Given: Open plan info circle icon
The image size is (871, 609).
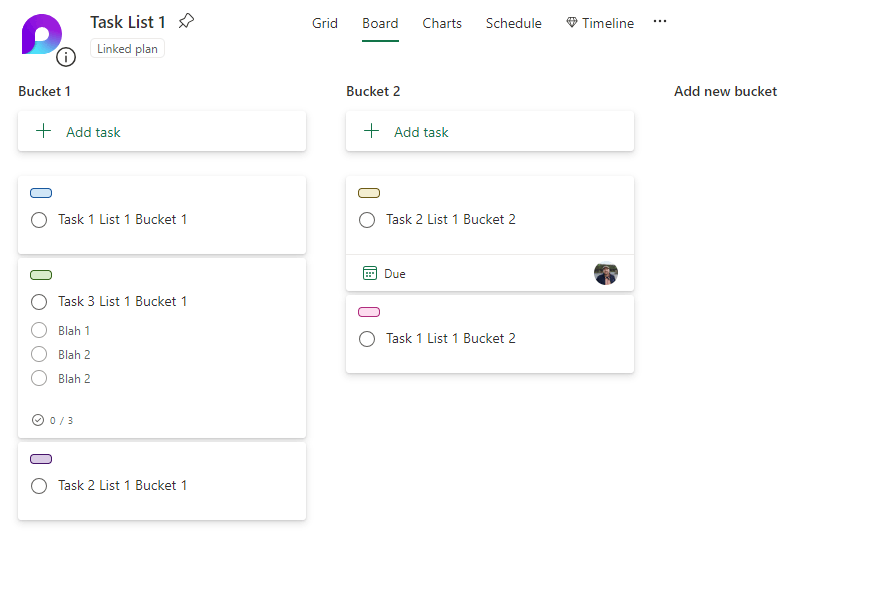Looking at the screenshot, I should 66,57.
